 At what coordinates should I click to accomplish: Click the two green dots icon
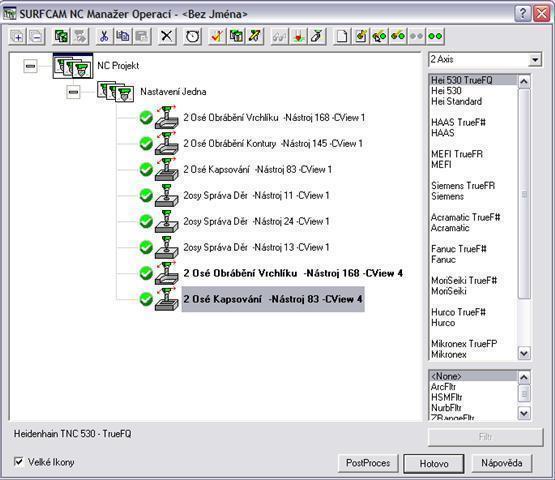pyautogui.click(x=435, y=36)
